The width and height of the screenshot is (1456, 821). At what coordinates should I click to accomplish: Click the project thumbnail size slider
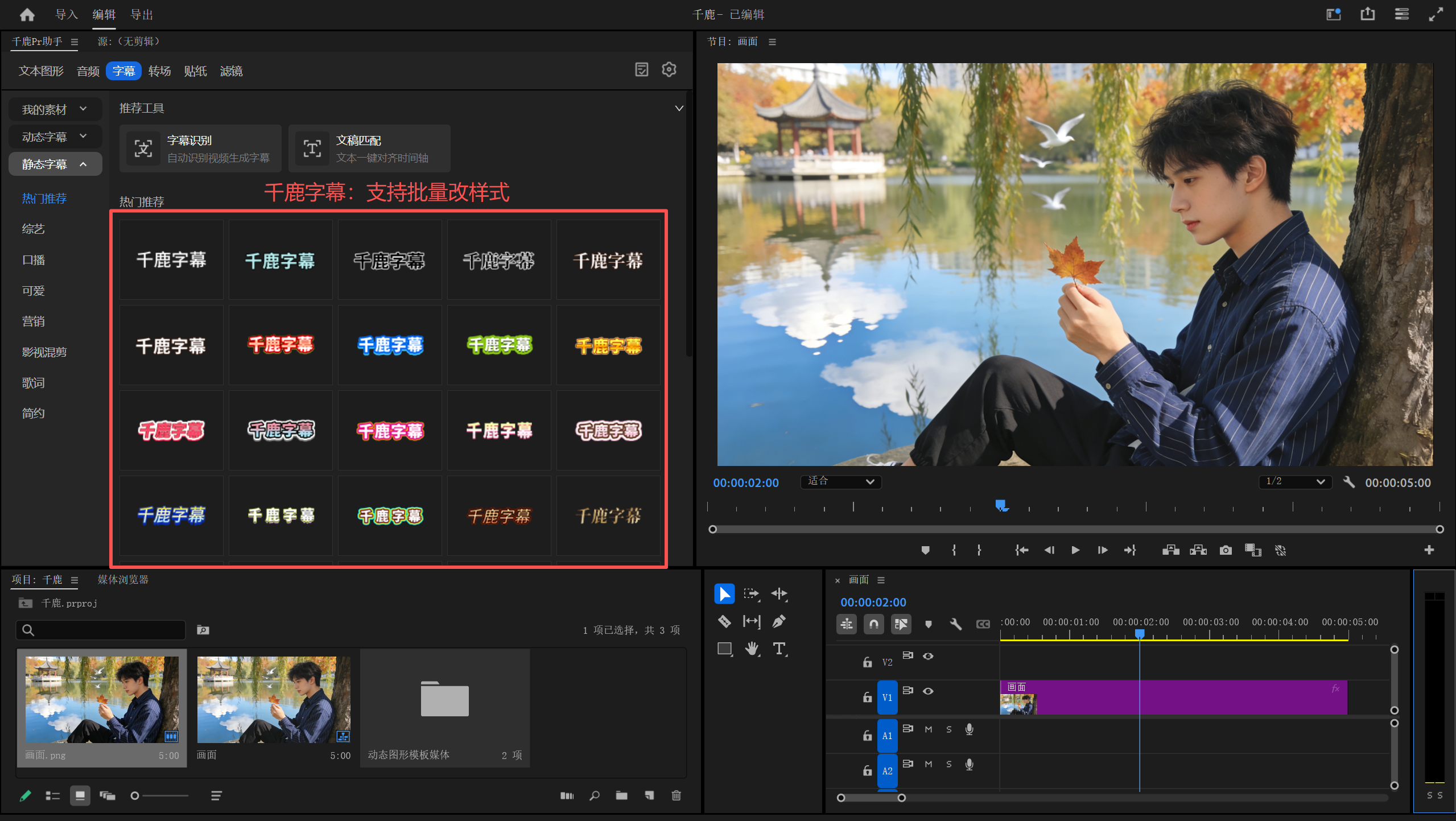pos(160,795)
